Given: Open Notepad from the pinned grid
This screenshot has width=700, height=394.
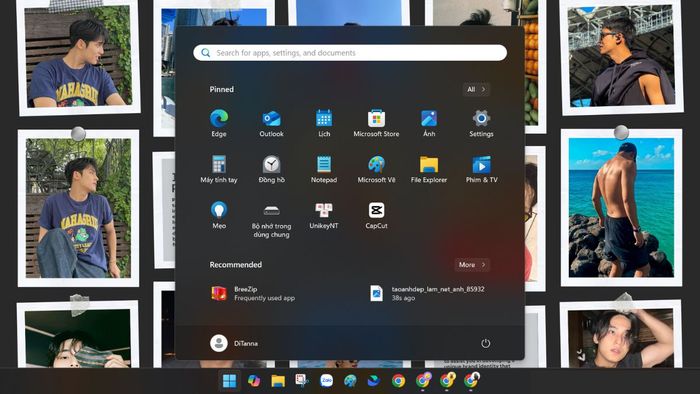Looking at the screenshot, I should pos(324,169).
